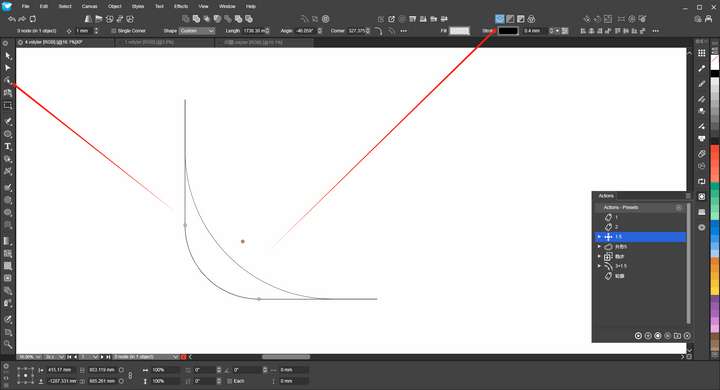Select the Text tool in left toolbox
The width and height of the screenshot is (720, 390).
click(7, 147)
